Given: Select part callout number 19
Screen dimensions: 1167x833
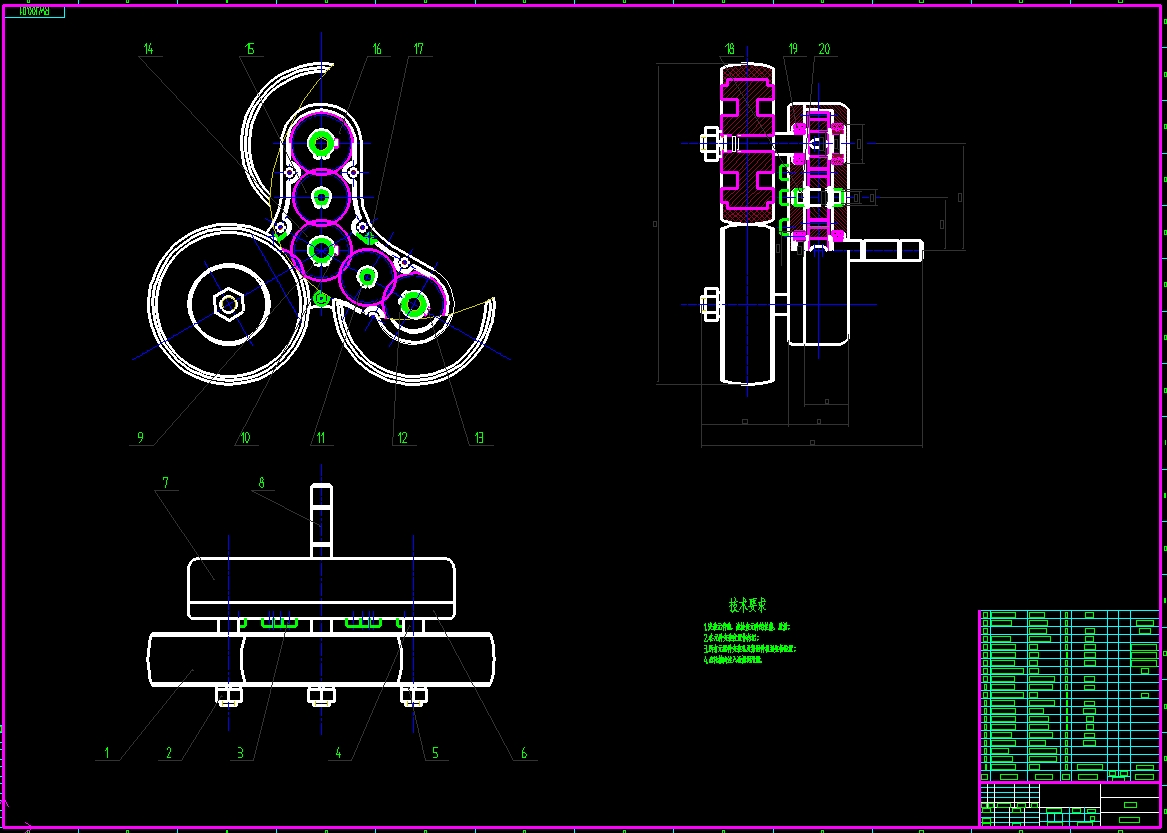Looking at the screenshot, I should pyautogui.click(x=793, y=49).
